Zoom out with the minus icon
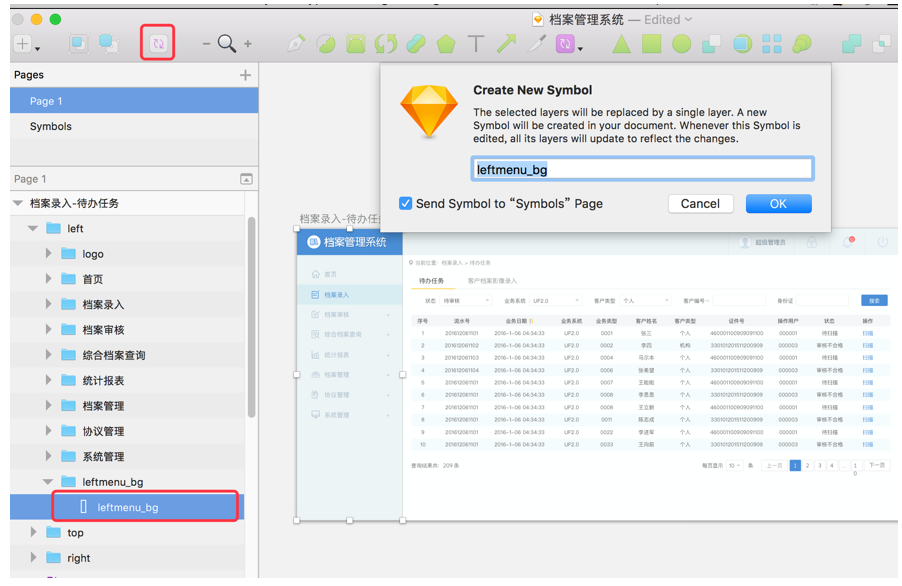The width and height of the screenshot is (902, 586). [x=206, y=44]
